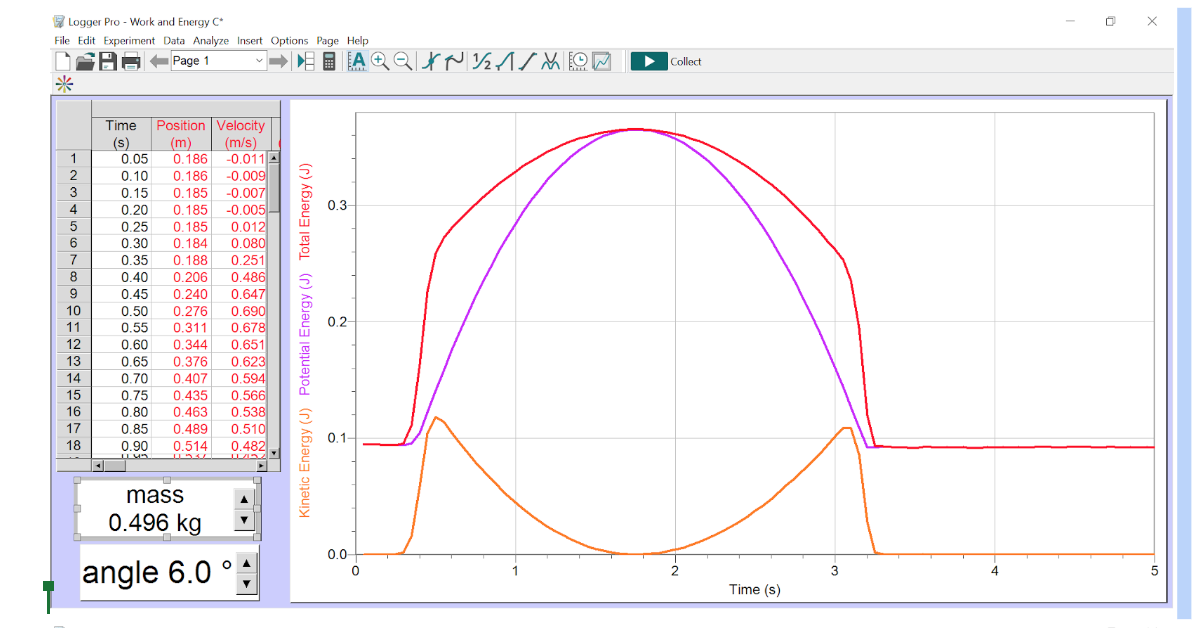
Task: Click the Time (s) x-axis label
Action: tap(755, 589)
